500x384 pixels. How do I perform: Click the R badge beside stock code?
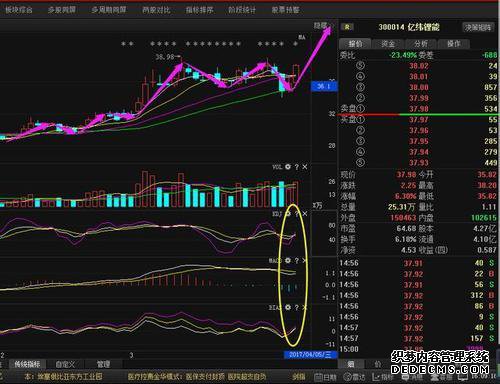347,27
